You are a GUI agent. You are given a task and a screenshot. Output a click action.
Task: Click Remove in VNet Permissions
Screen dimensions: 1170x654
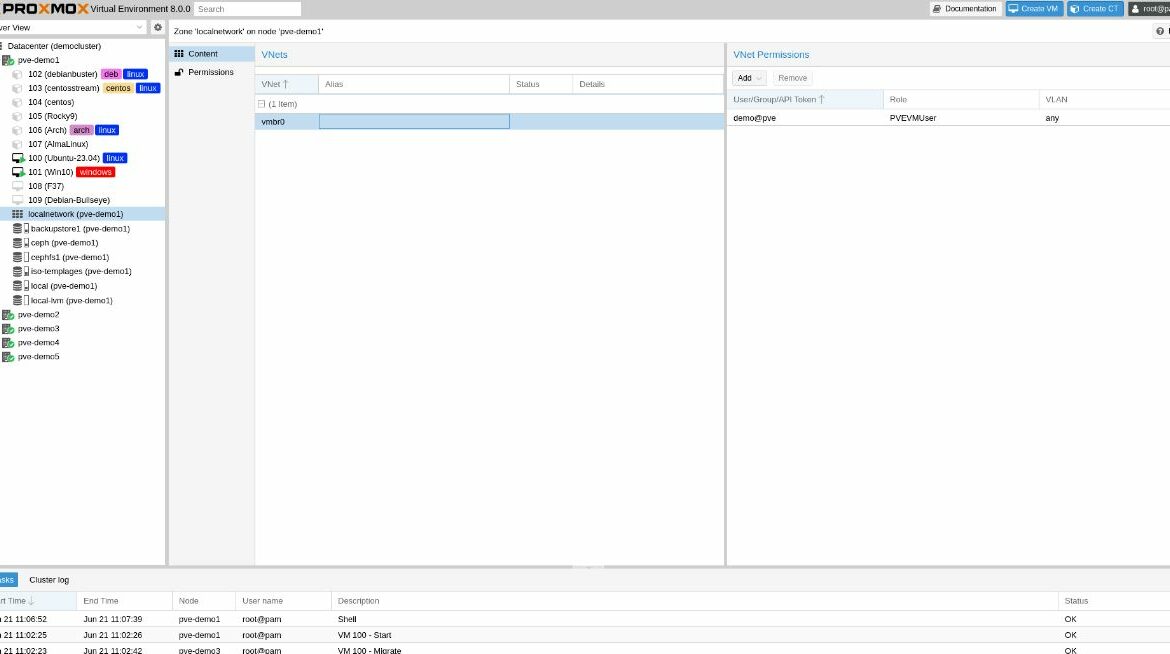(x=792, y=78)
